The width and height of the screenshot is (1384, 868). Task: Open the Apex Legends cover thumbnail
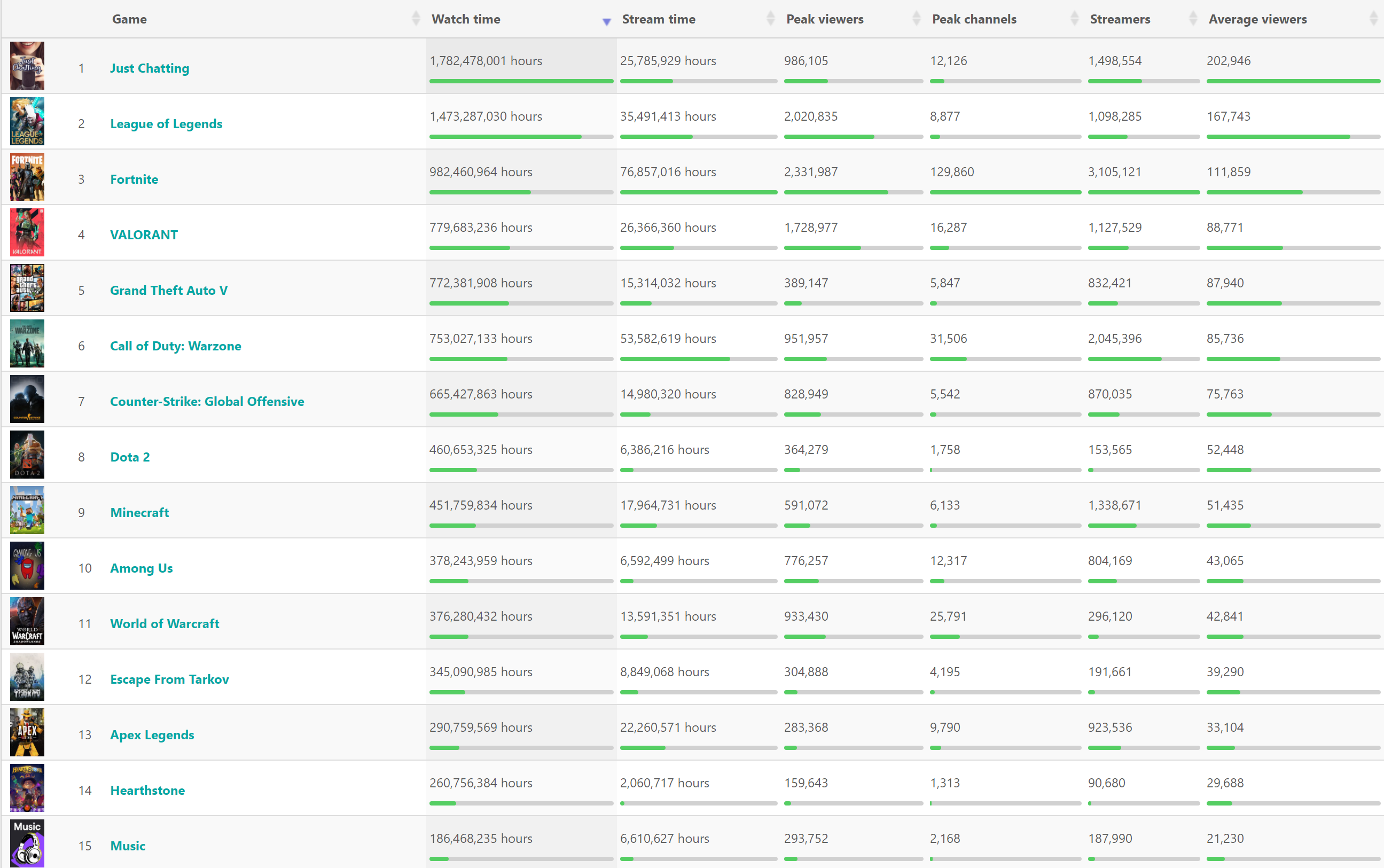tap(27, 732)
